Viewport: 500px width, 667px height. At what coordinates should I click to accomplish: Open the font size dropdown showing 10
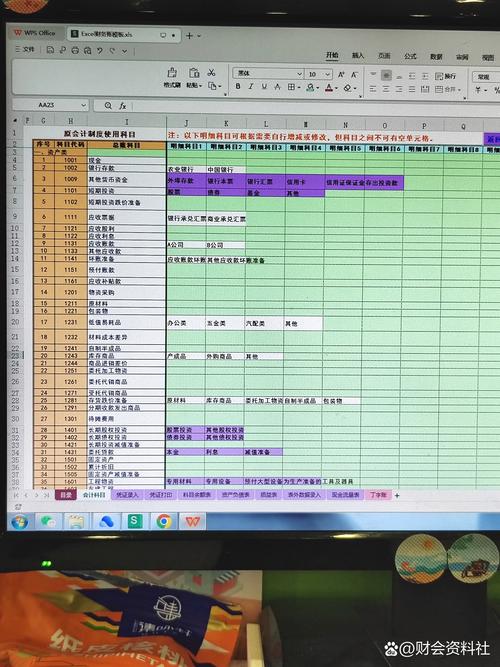pos(328,74)
